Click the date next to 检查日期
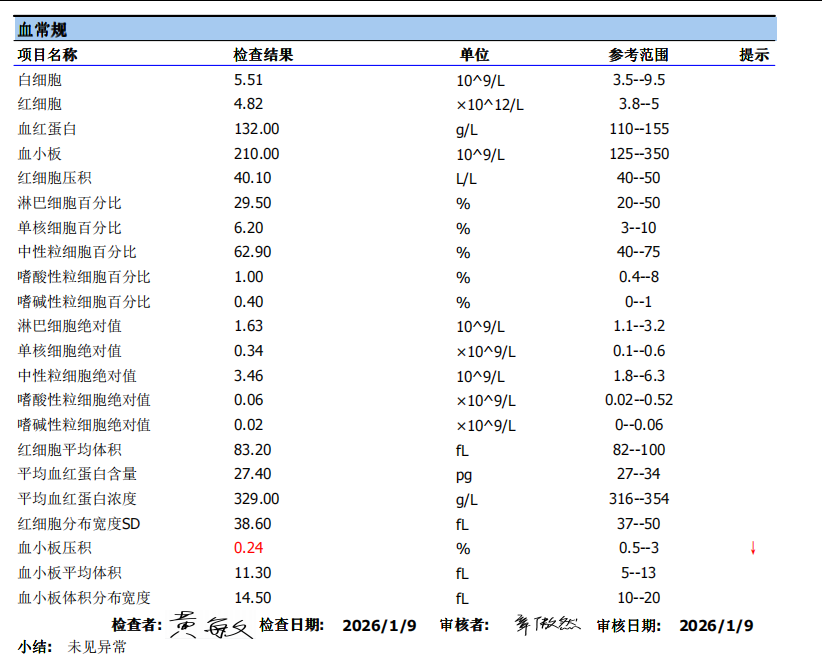This screenshot has width=822, height=669. pyautogui.click(x=379, y=626)
